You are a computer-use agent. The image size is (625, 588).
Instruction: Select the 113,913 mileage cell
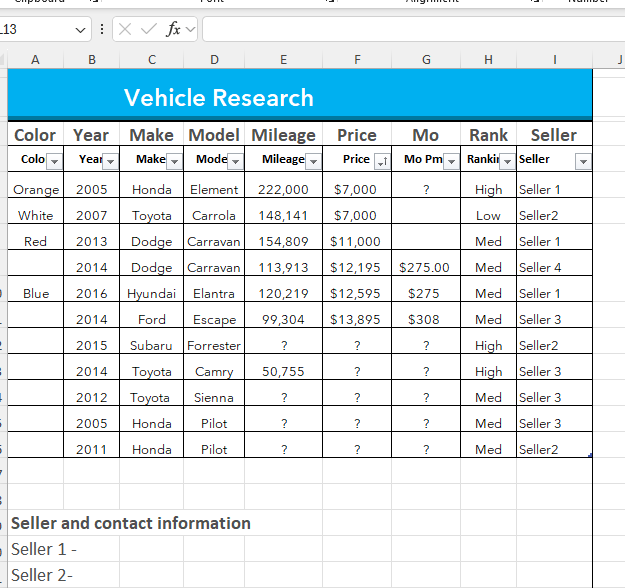283,263
